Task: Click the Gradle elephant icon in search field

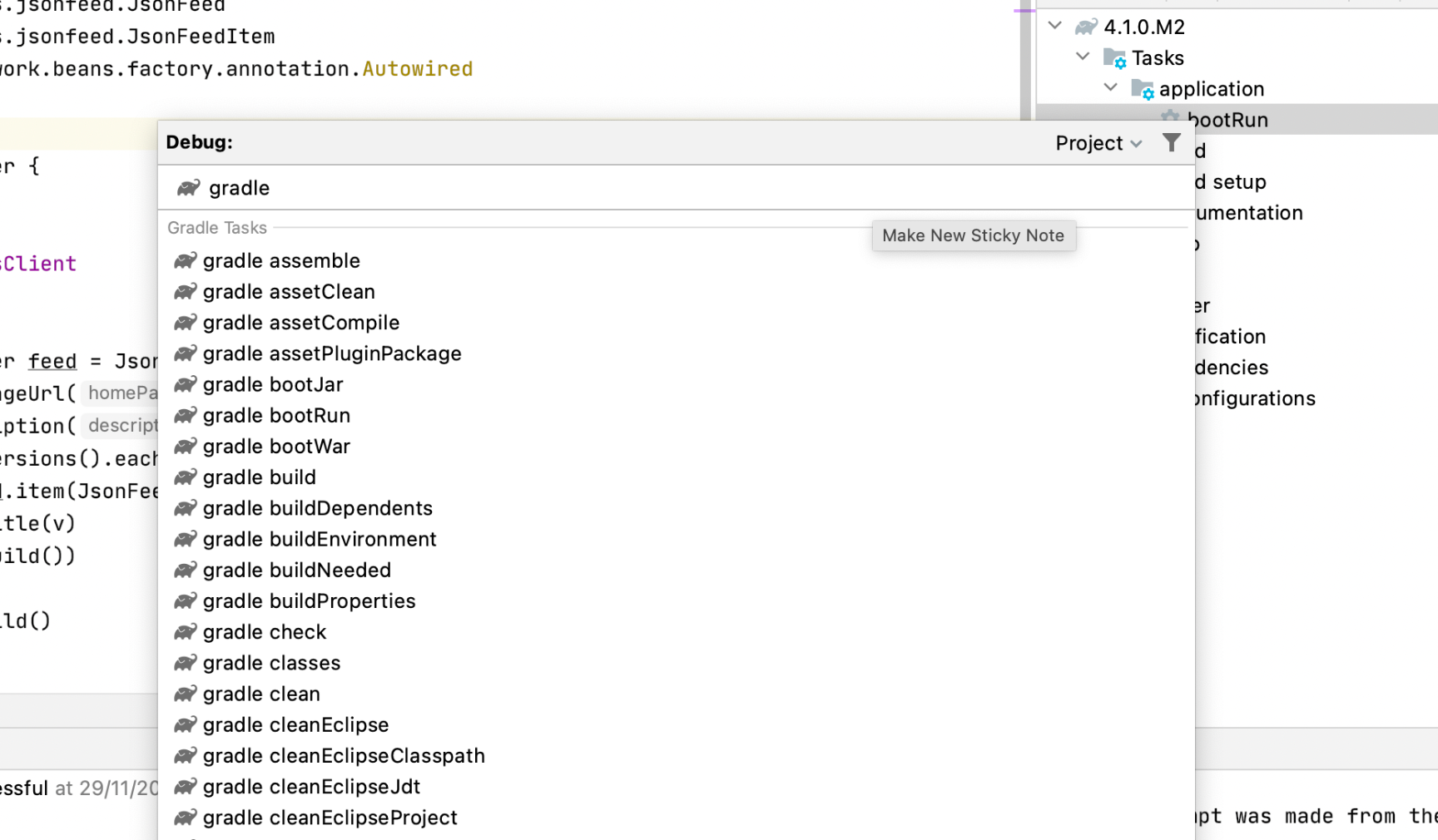Action: (x=188, y=188)
